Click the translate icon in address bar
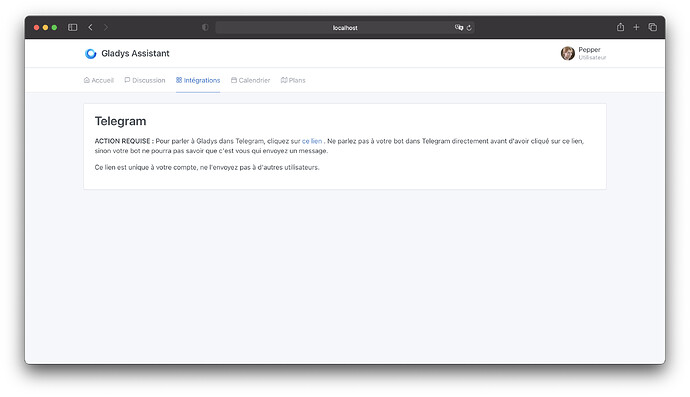 tap(459, 27)
